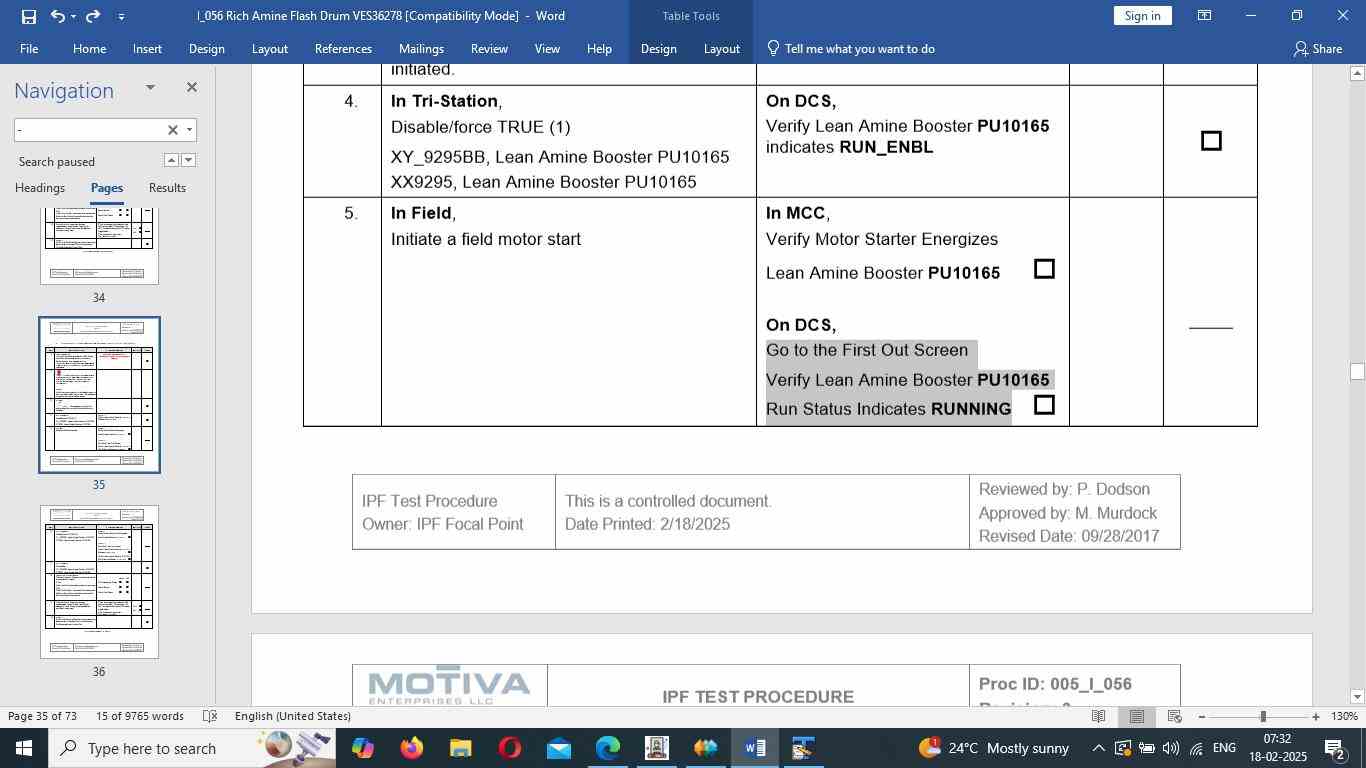Switch to Results in Navigation pane

[x=167, y=188]
